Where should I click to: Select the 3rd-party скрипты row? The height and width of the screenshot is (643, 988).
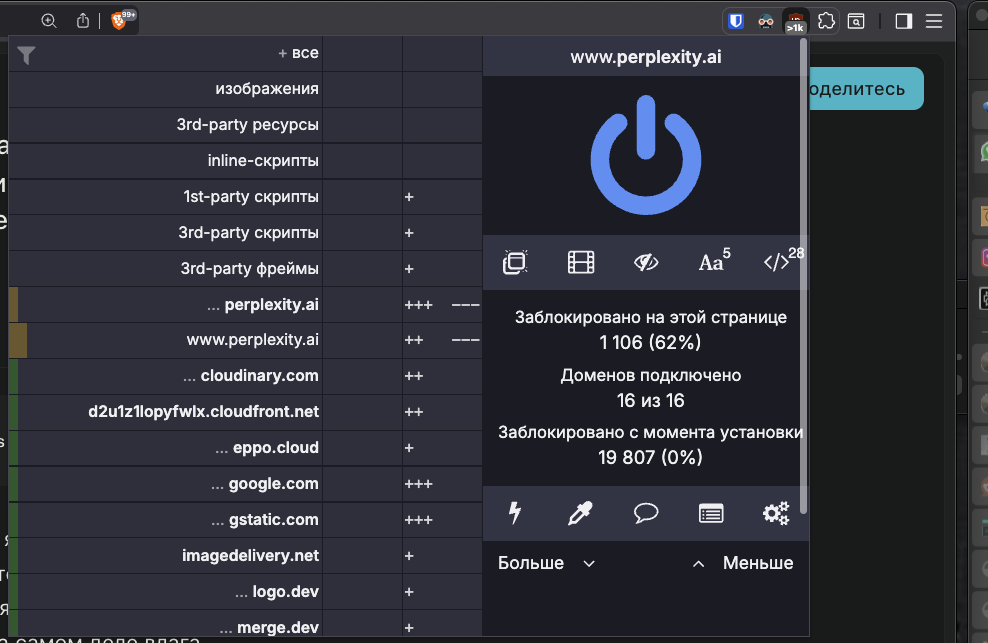click(248, 233)
